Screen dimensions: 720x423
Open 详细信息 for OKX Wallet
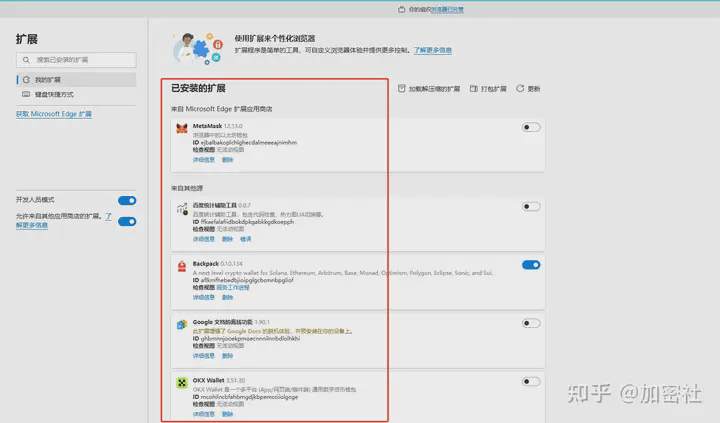[x=203, y=414]
